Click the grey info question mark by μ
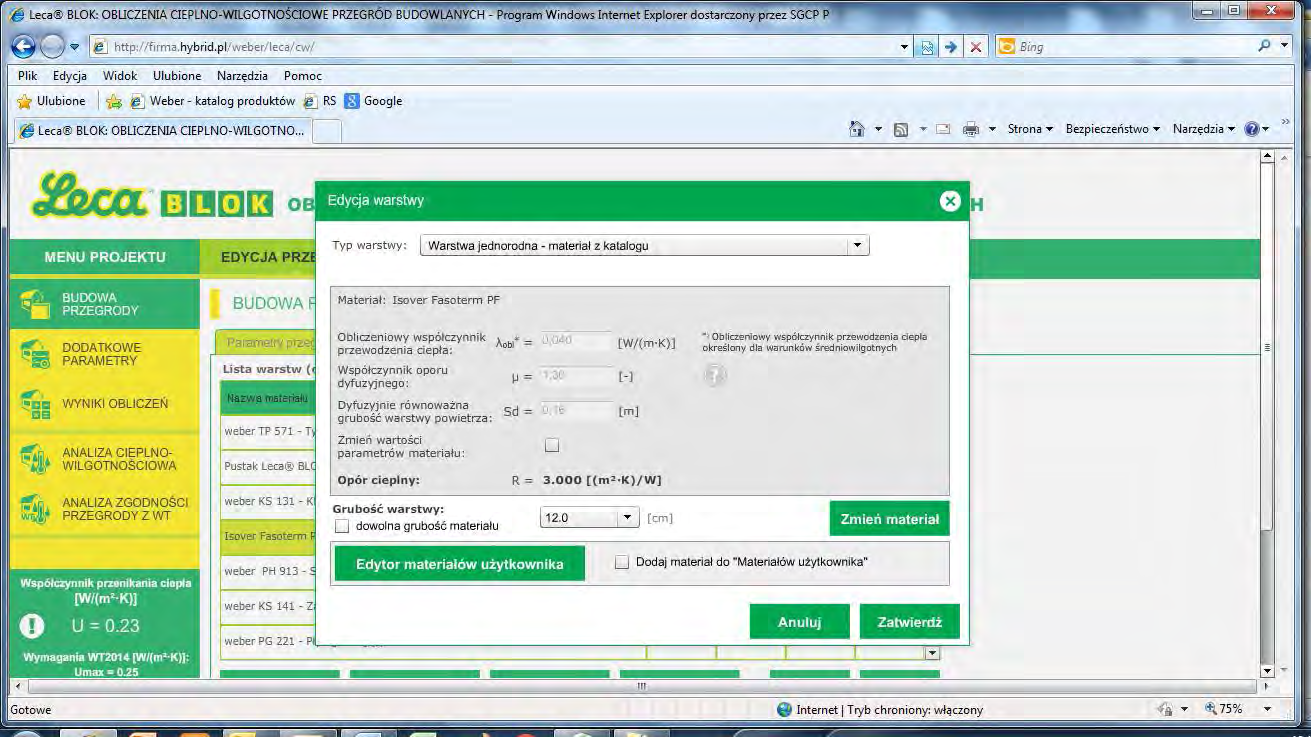This screenshot has width=1311, height=737. (x=715, y=375)
